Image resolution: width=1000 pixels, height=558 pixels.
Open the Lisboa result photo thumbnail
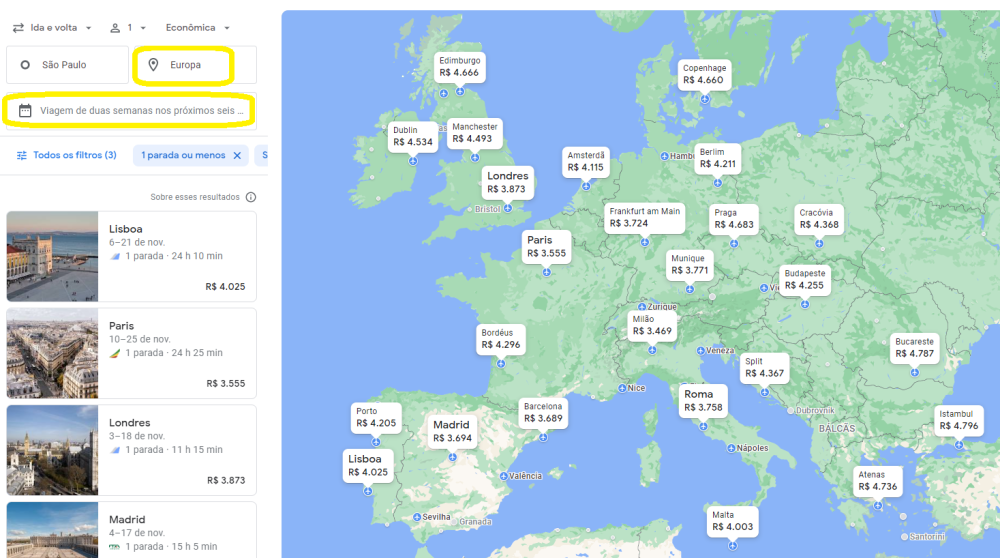[x=52, y=256]
